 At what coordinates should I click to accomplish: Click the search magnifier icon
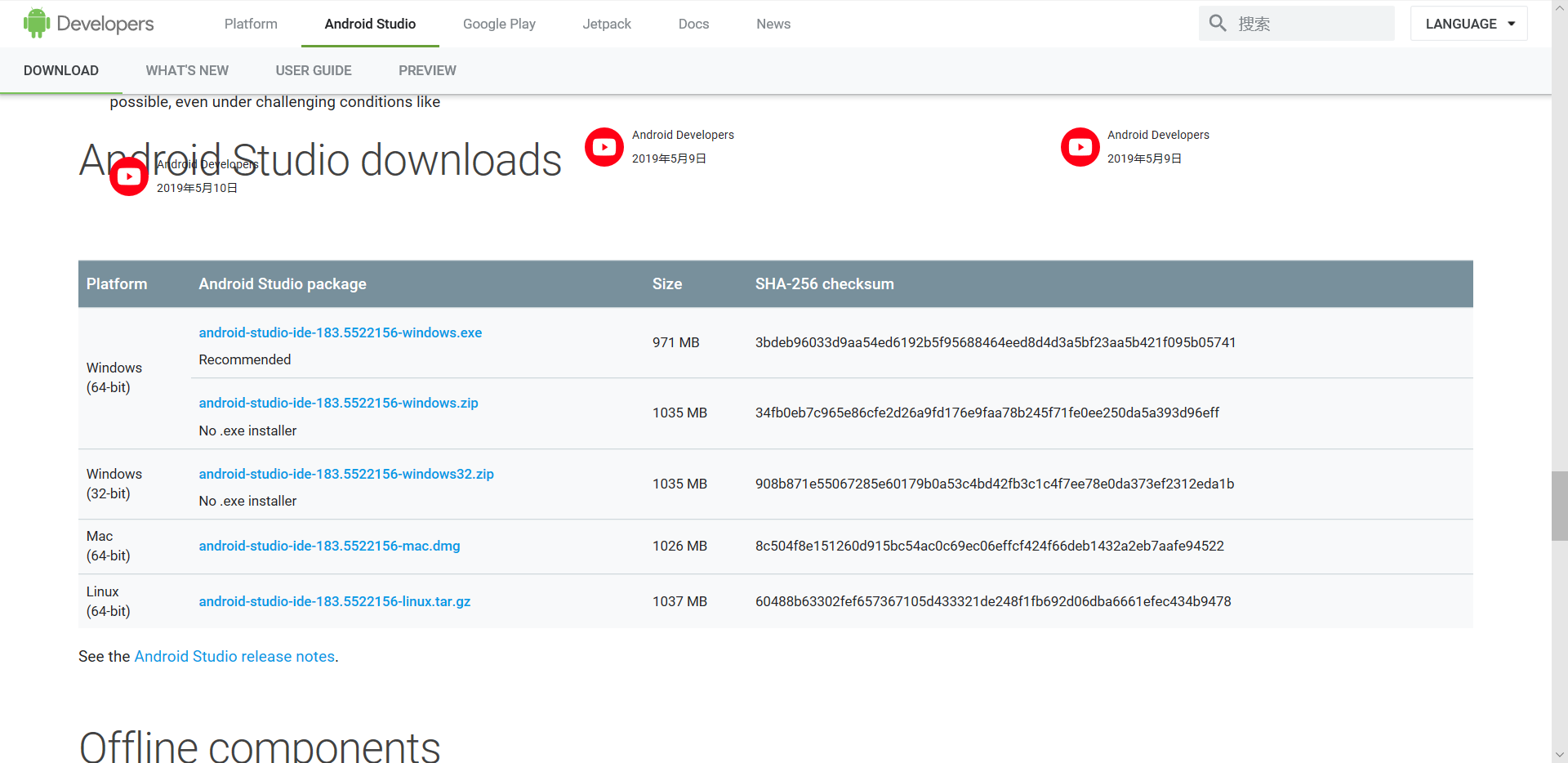1218,24
